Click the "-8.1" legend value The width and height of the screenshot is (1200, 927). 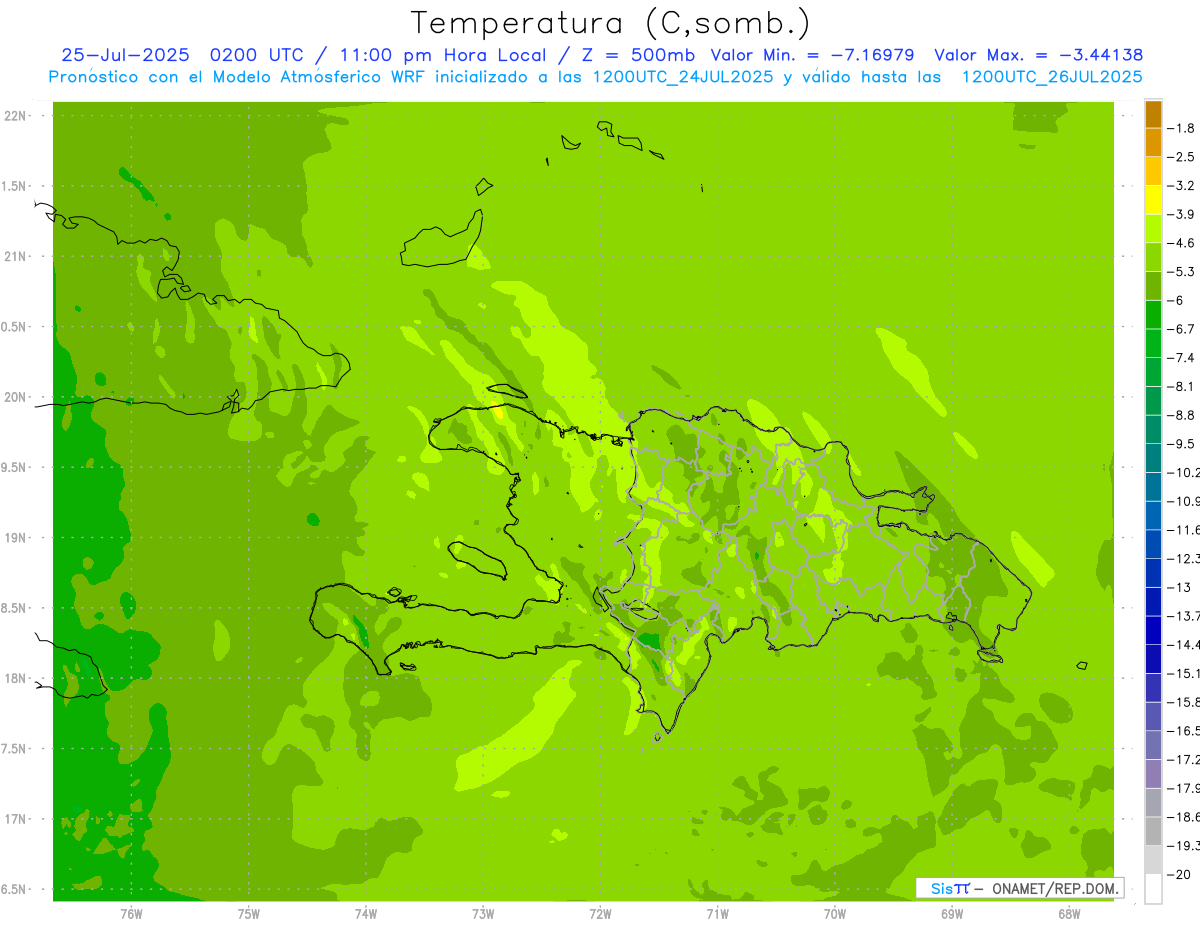(1182, 386)
